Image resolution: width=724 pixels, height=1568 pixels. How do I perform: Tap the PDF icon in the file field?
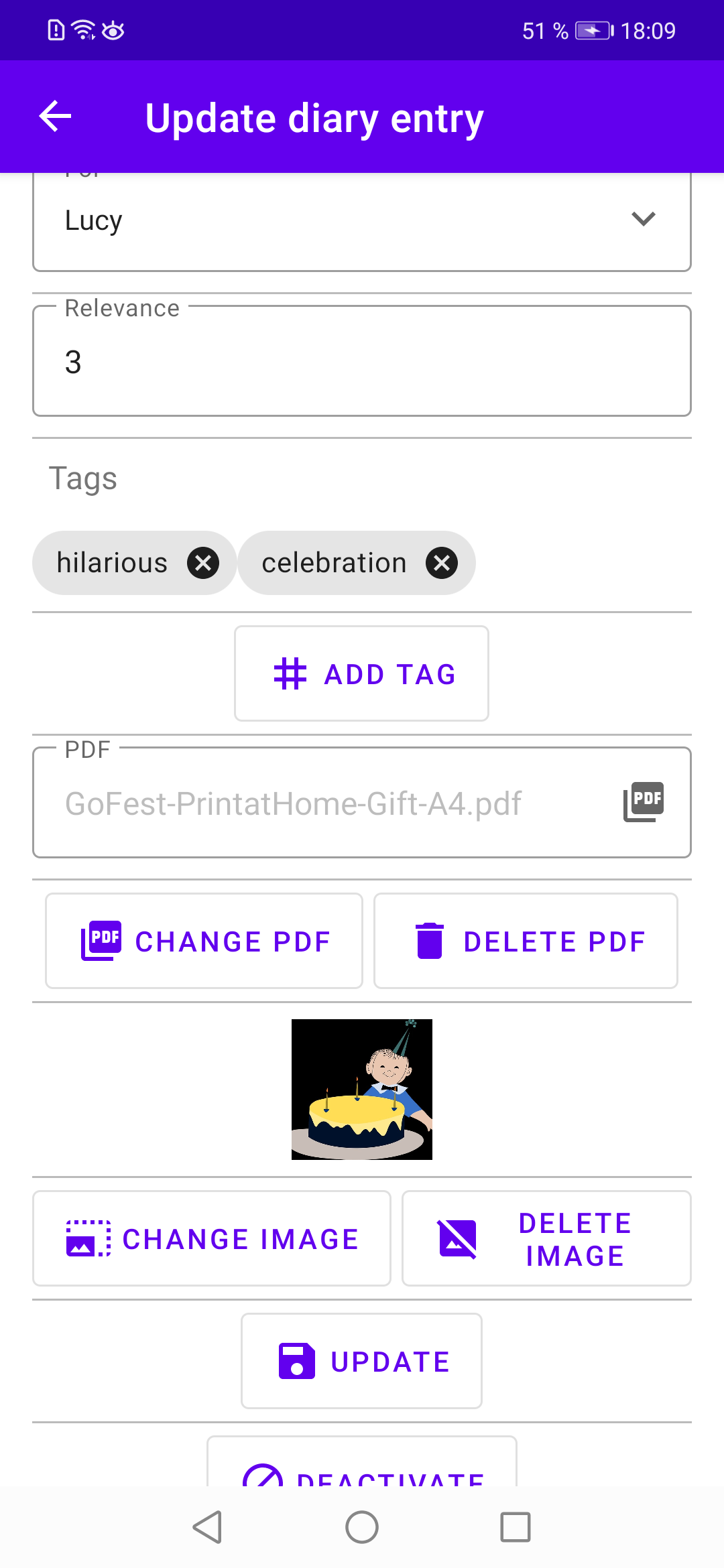coord(644,802)
